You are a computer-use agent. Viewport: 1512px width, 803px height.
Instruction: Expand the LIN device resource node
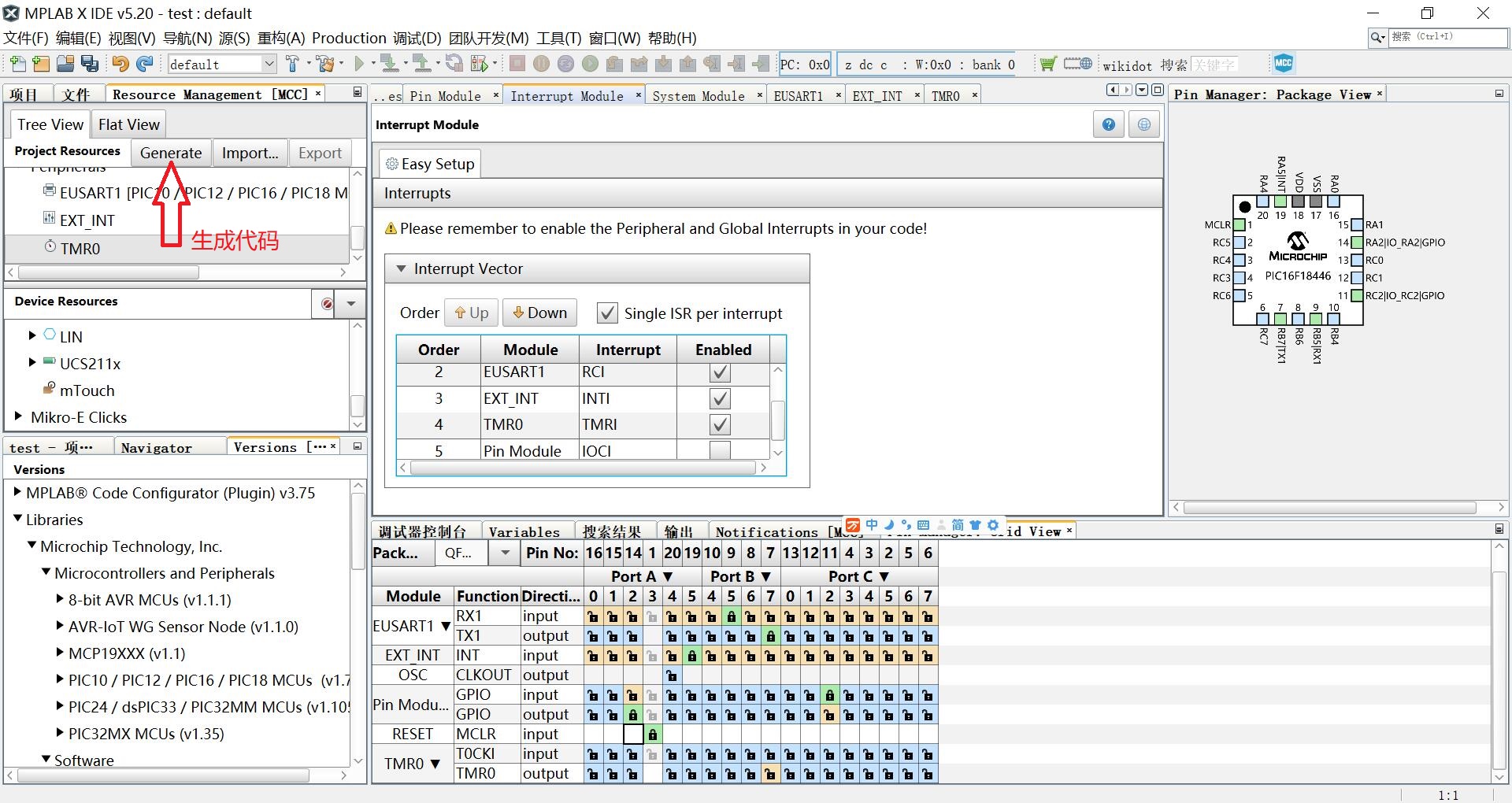(x=32, y=336)
